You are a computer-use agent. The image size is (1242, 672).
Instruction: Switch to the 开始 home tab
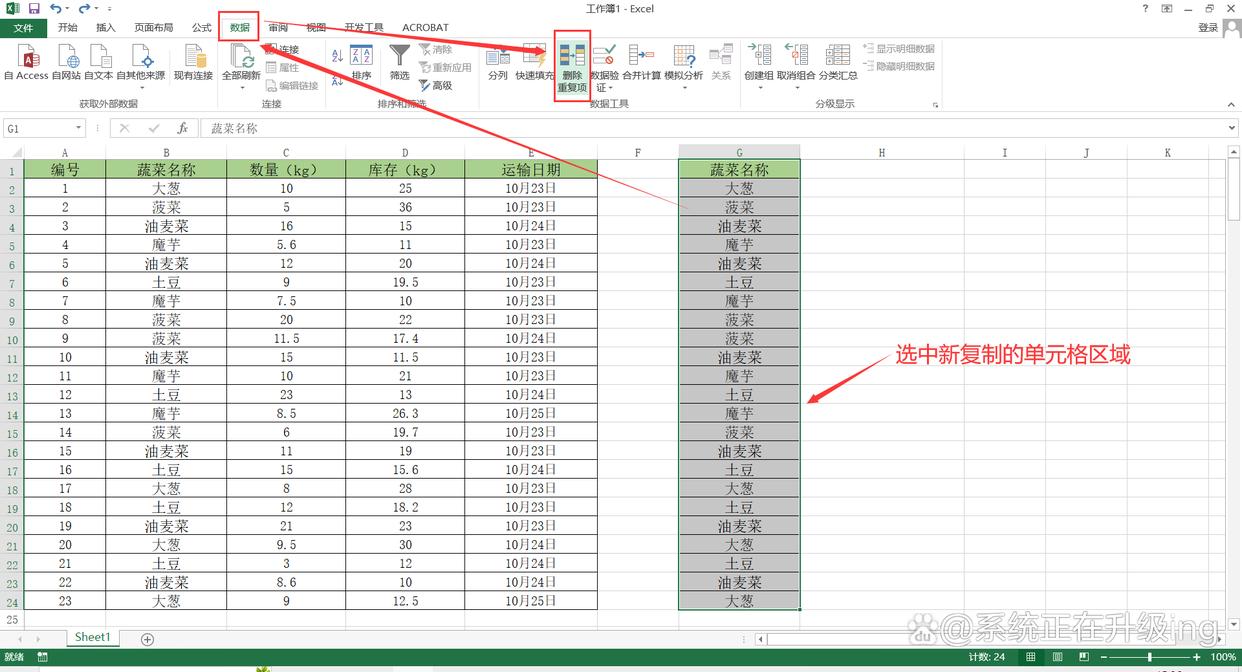click(x=67, y=28)
